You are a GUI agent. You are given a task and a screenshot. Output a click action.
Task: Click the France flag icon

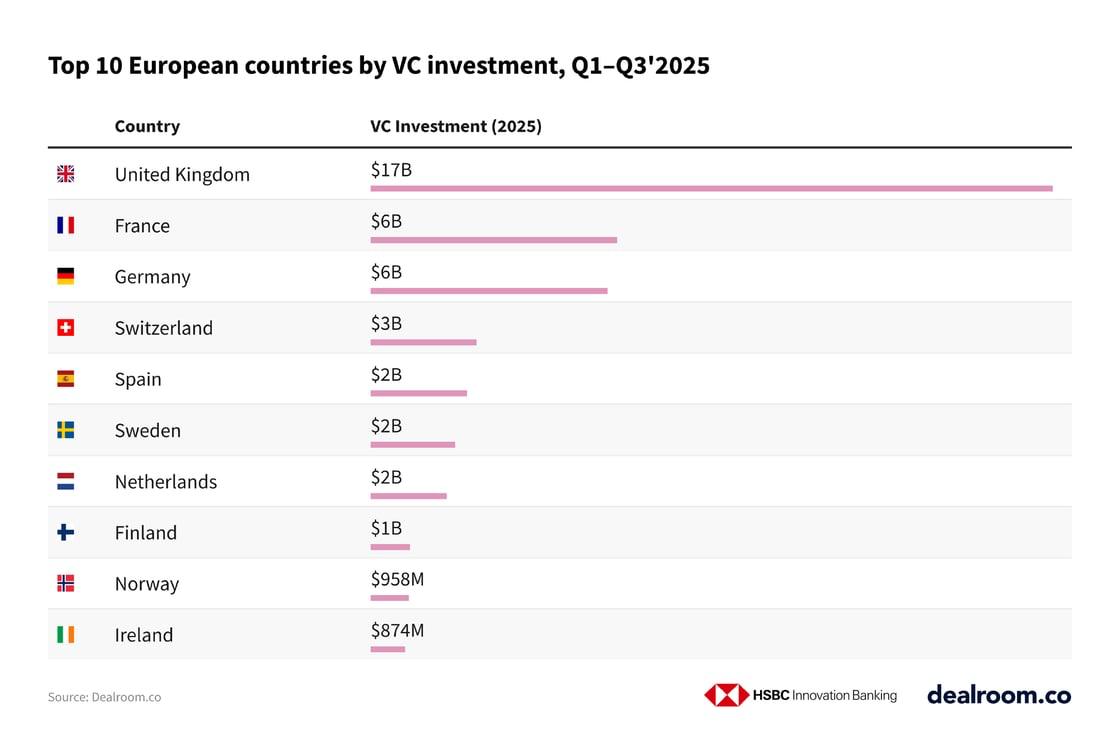point(66,225)
